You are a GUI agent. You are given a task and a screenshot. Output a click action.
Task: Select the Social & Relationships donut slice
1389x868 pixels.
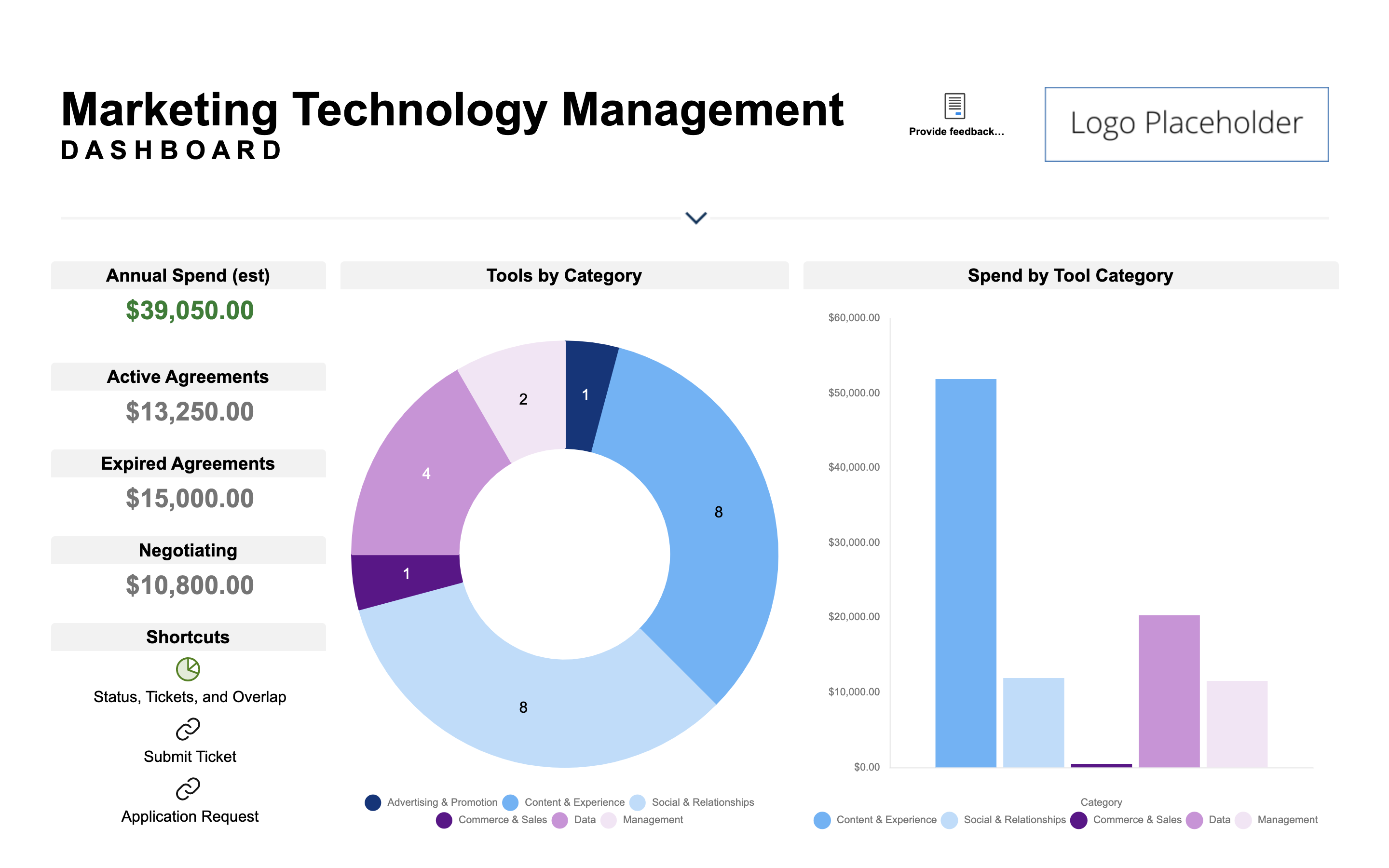pyautogui.click(x=522, y=707)
